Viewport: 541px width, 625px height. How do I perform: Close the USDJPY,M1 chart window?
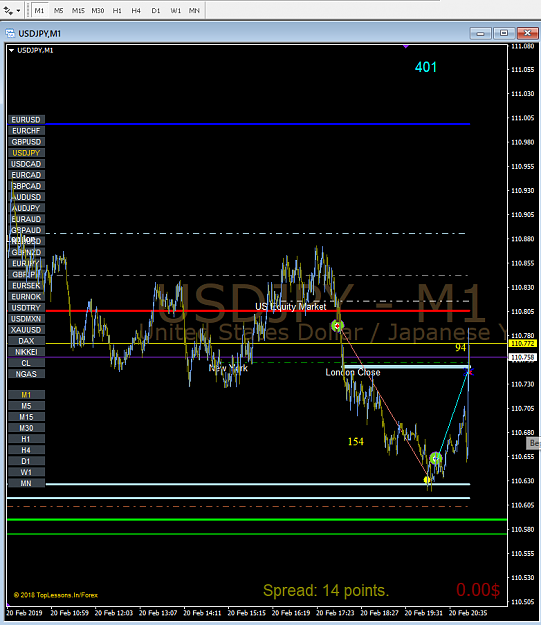point(527,33)
